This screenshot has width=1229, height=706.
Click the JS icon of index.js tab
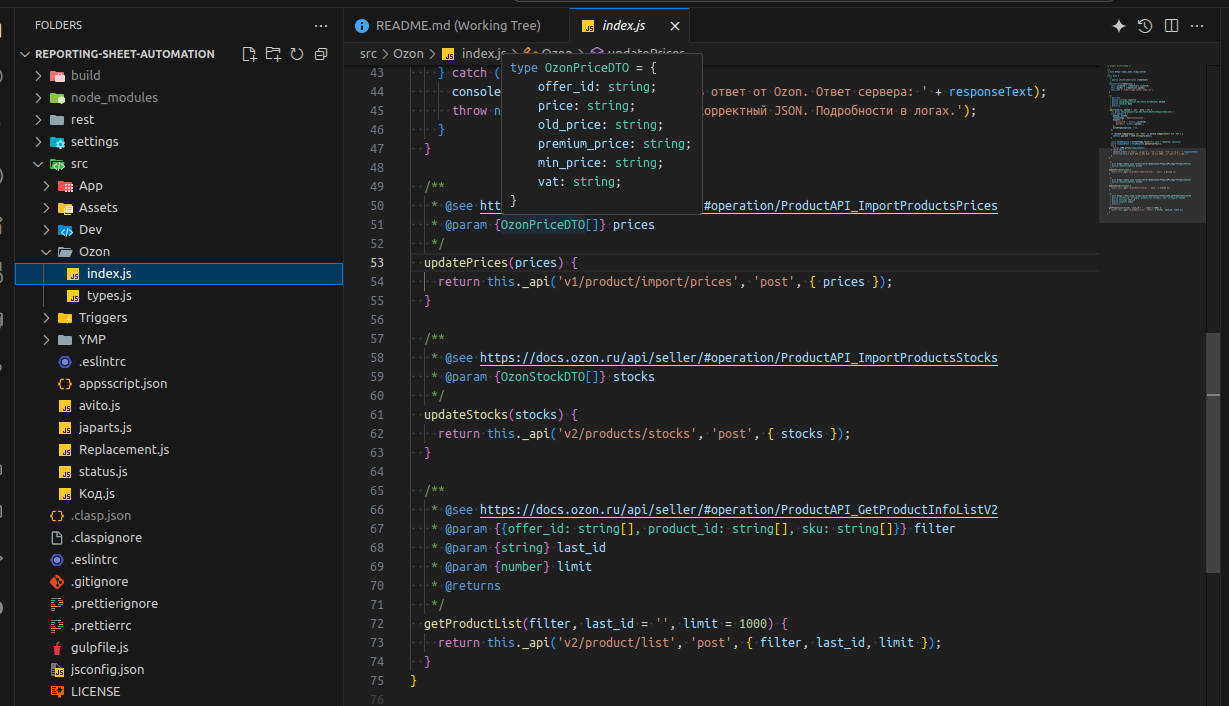tap(588, 26)
